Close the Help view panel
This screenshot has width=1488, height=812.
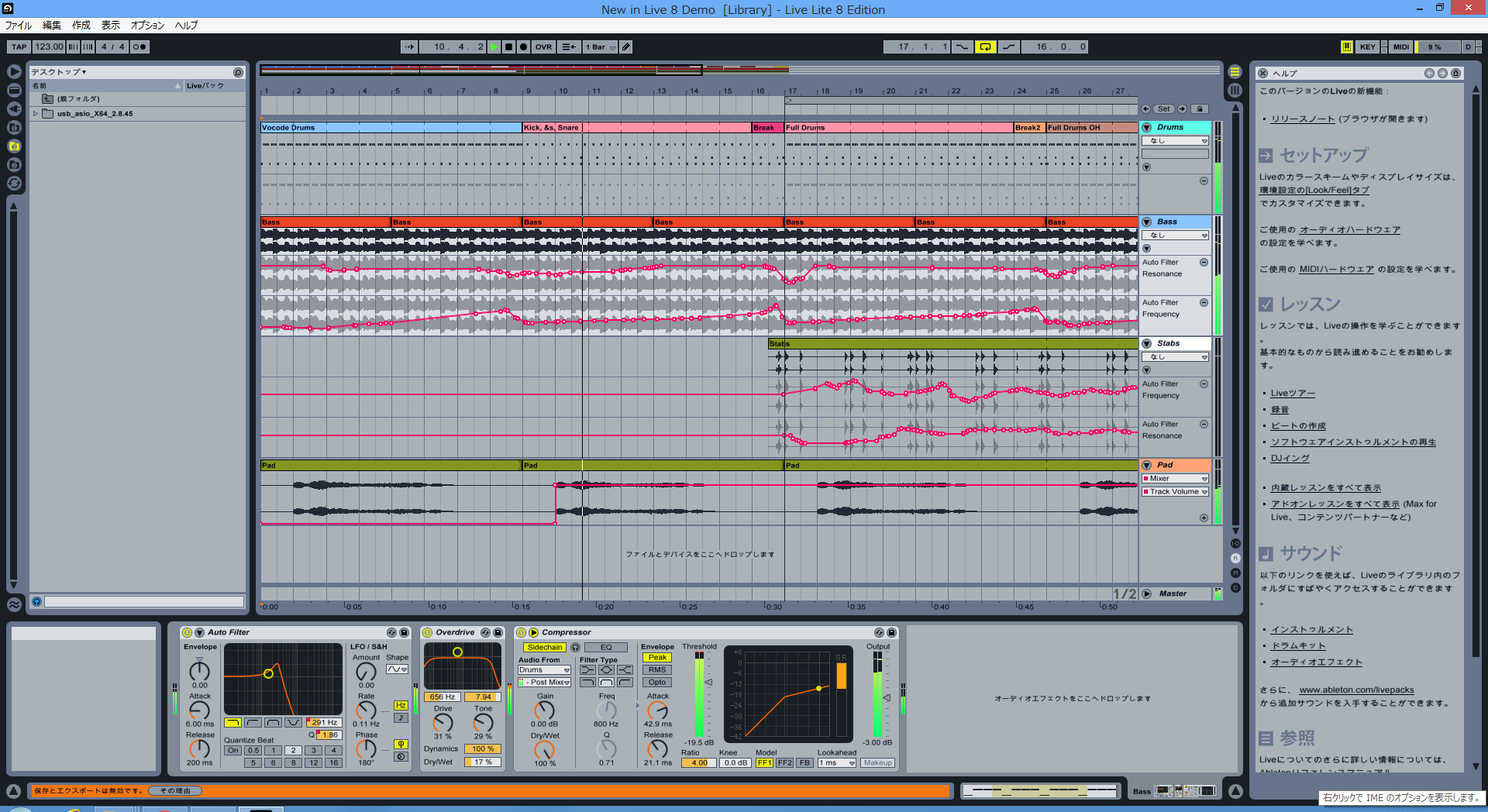[1262, 73]
